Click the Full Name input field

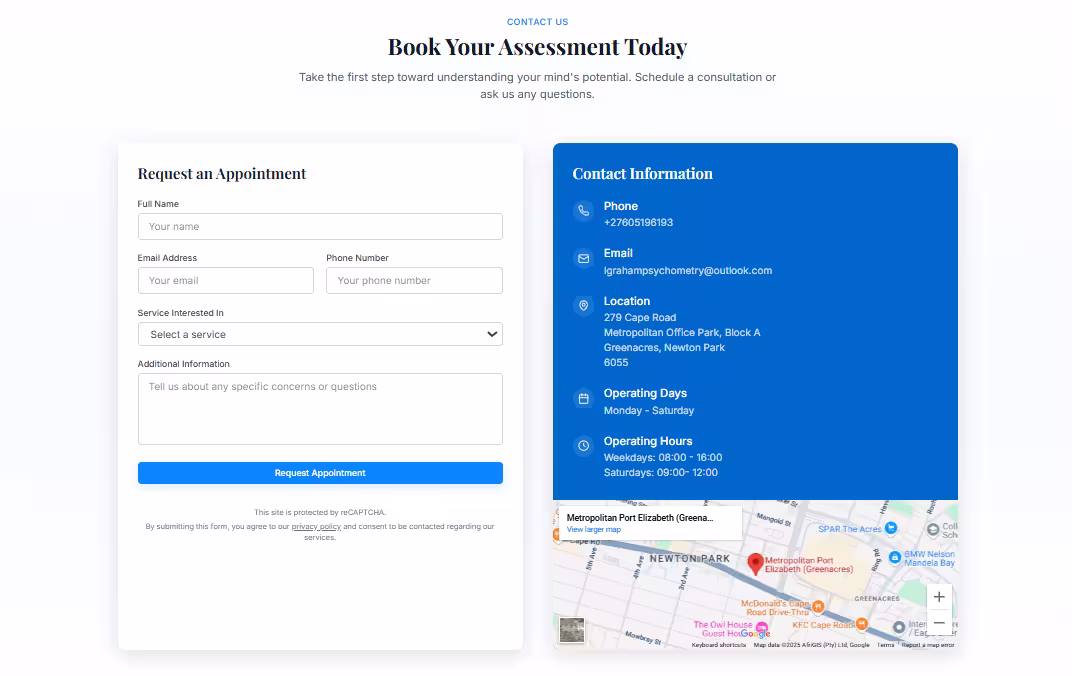point(320,226)
